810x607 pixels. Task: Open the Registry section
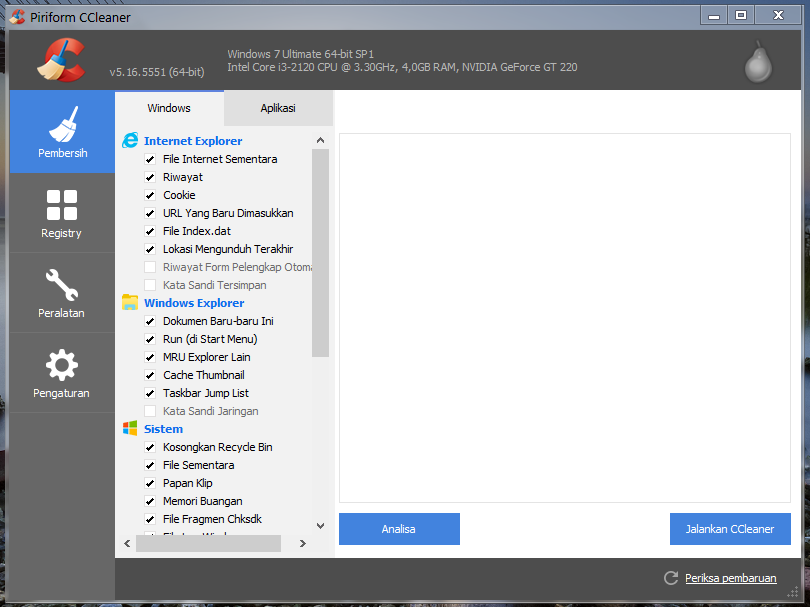(62, 213)
